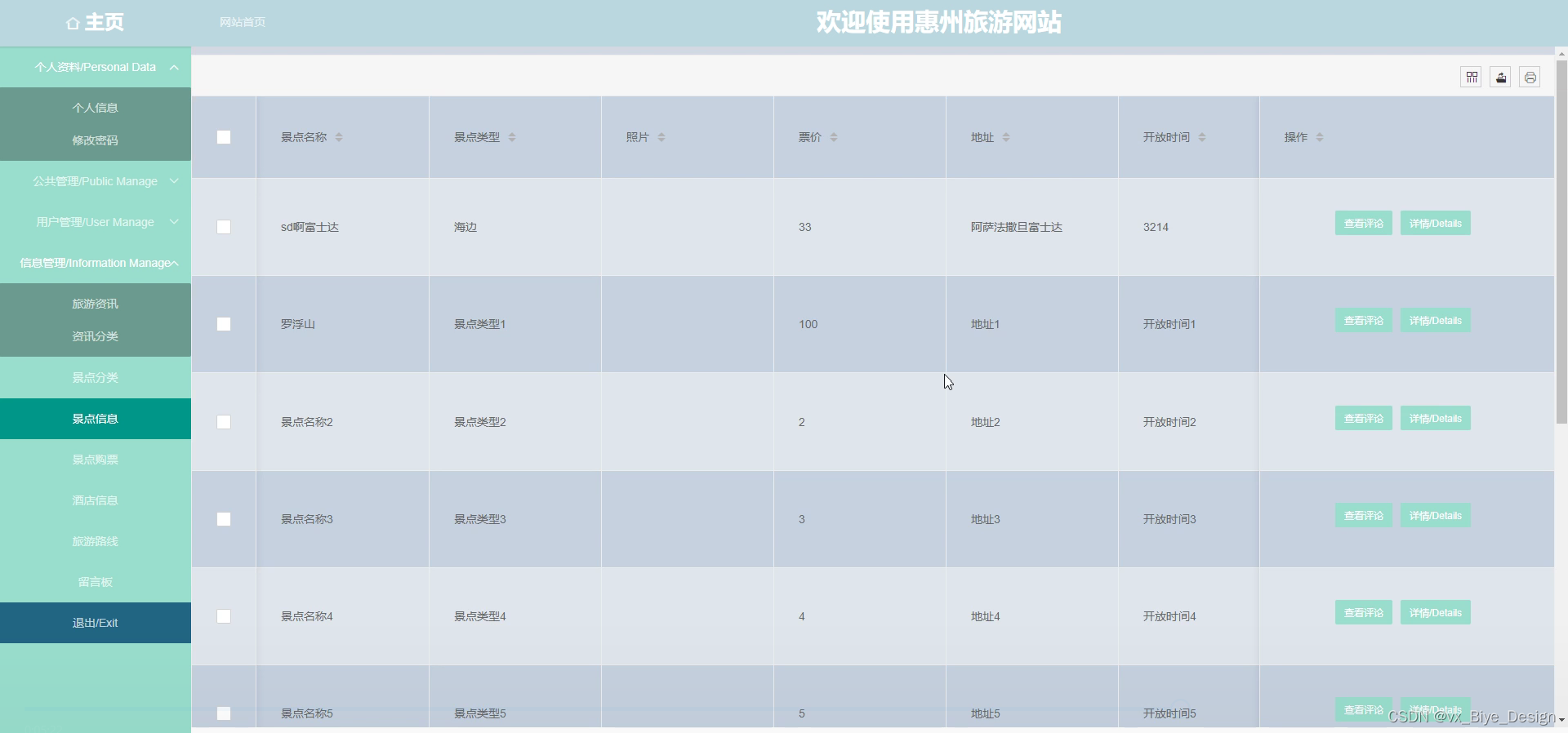Sort by 景点名称 column arrows
The width and height of the screenshot is (1568, 733).
coord(339,137)
